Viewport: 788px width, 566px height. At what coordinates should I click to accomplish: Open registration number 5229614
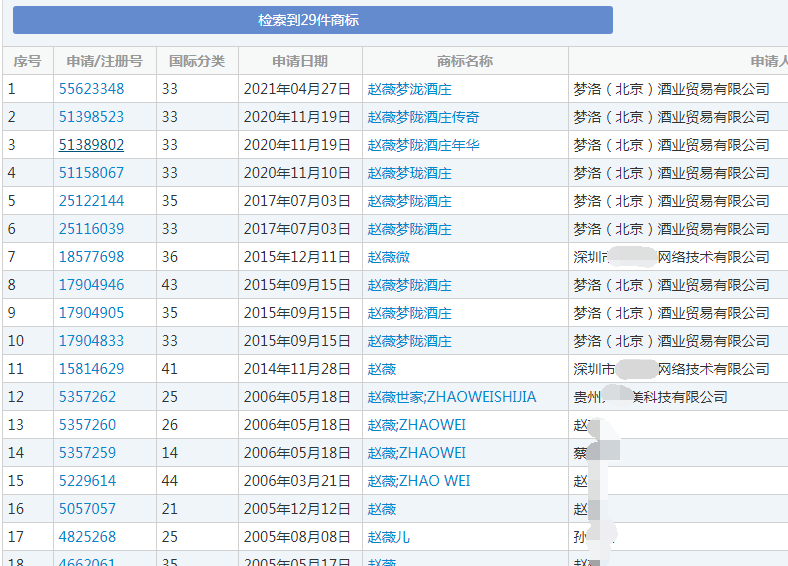click(87, 481)
